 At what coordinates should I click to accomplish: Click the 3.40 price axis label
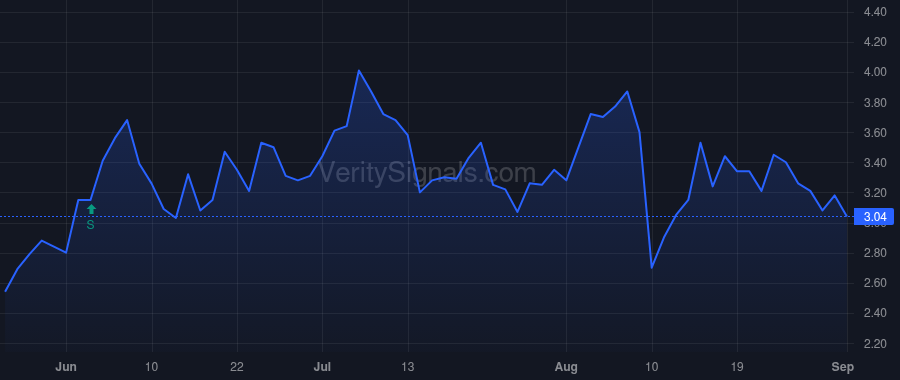click(875, 163)
